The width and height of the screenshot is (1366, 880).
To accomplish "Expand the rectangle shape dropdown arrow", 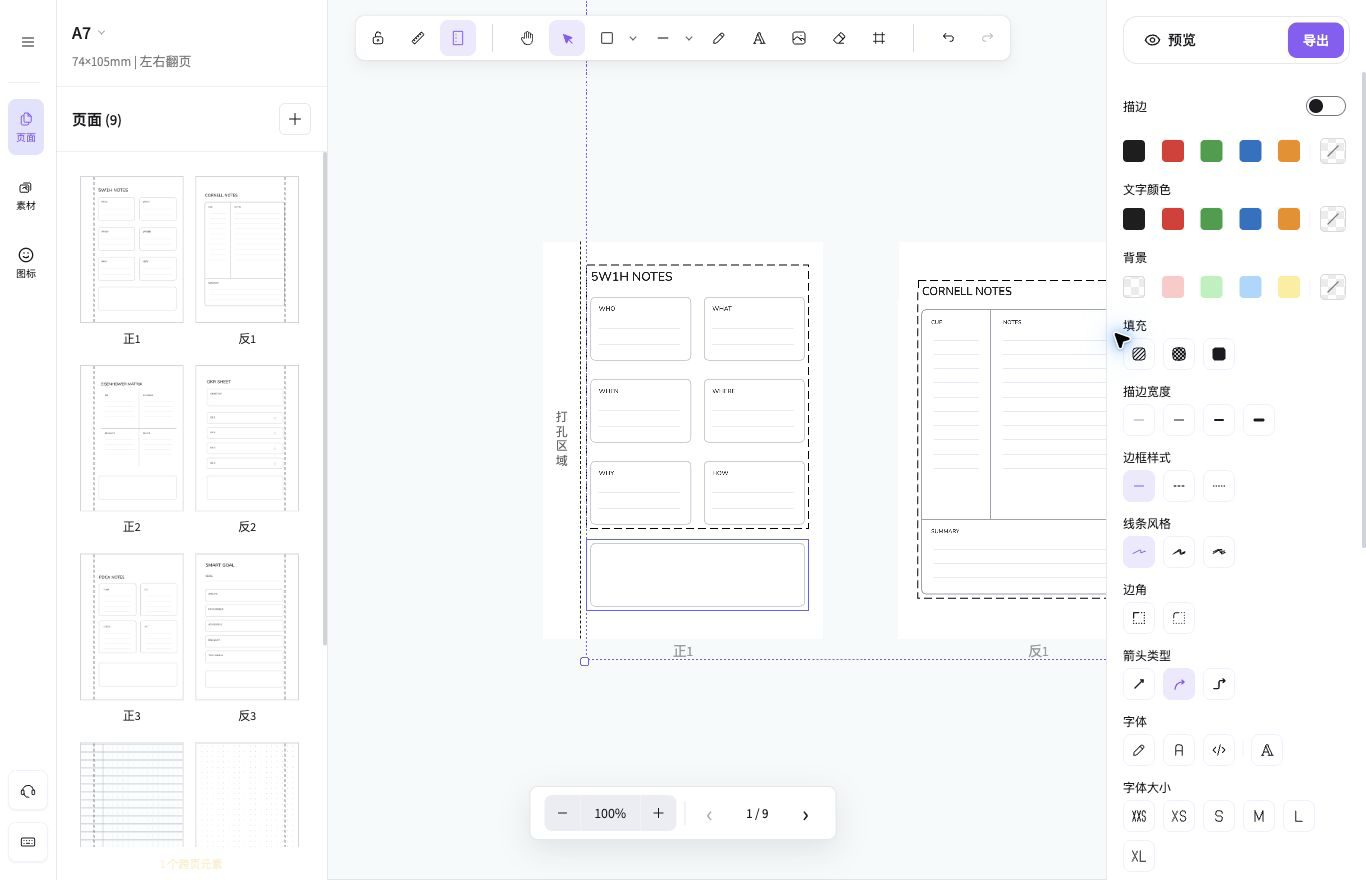I will click(633, 38).
